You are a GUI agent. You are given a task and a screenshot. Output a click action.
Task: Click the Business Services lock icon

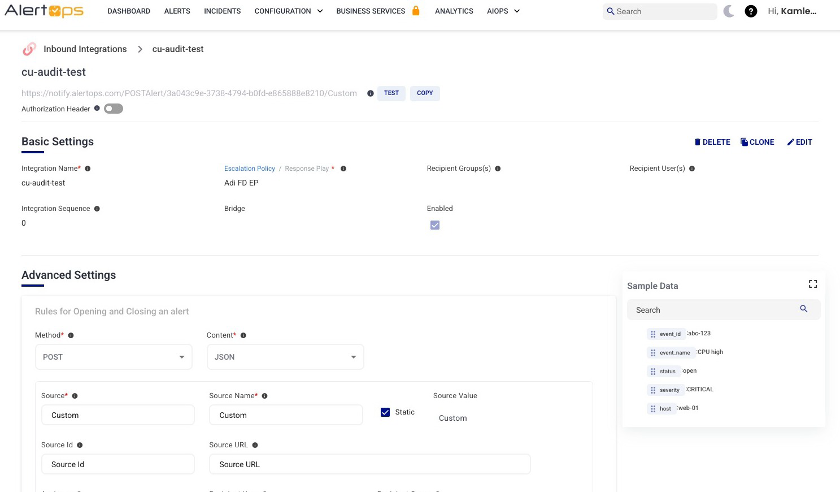click(416, 11)
